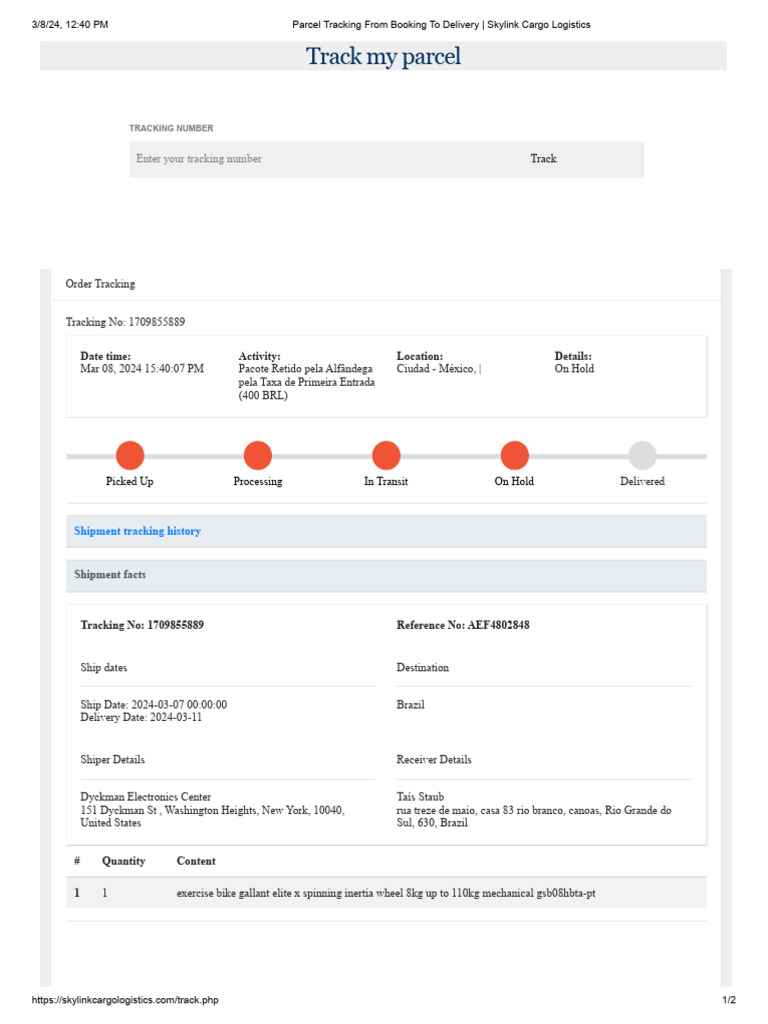Select the Order Tracking panel header

pyautogui.click(x=100, y=284)
